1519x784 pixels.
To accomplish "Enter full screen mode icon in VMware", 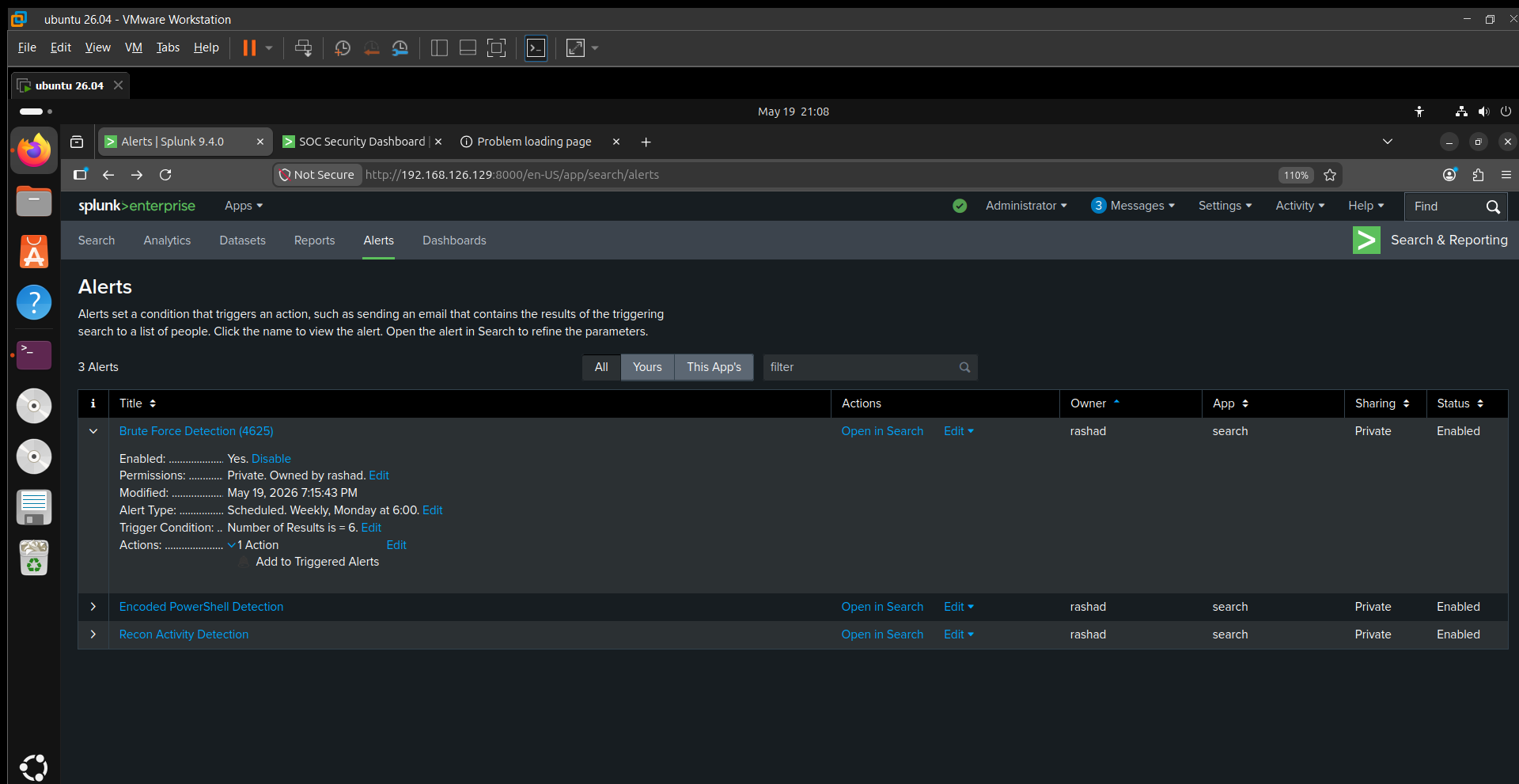I will pyautogui.click(x=496, y=48).
